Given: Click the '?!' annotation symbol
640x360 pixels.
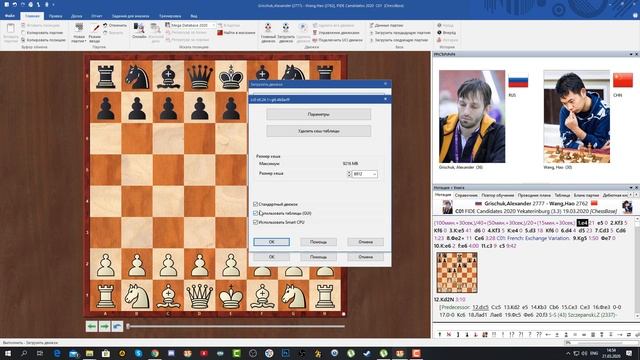Looking at the screenshot, I should click(x=521, y=335).
